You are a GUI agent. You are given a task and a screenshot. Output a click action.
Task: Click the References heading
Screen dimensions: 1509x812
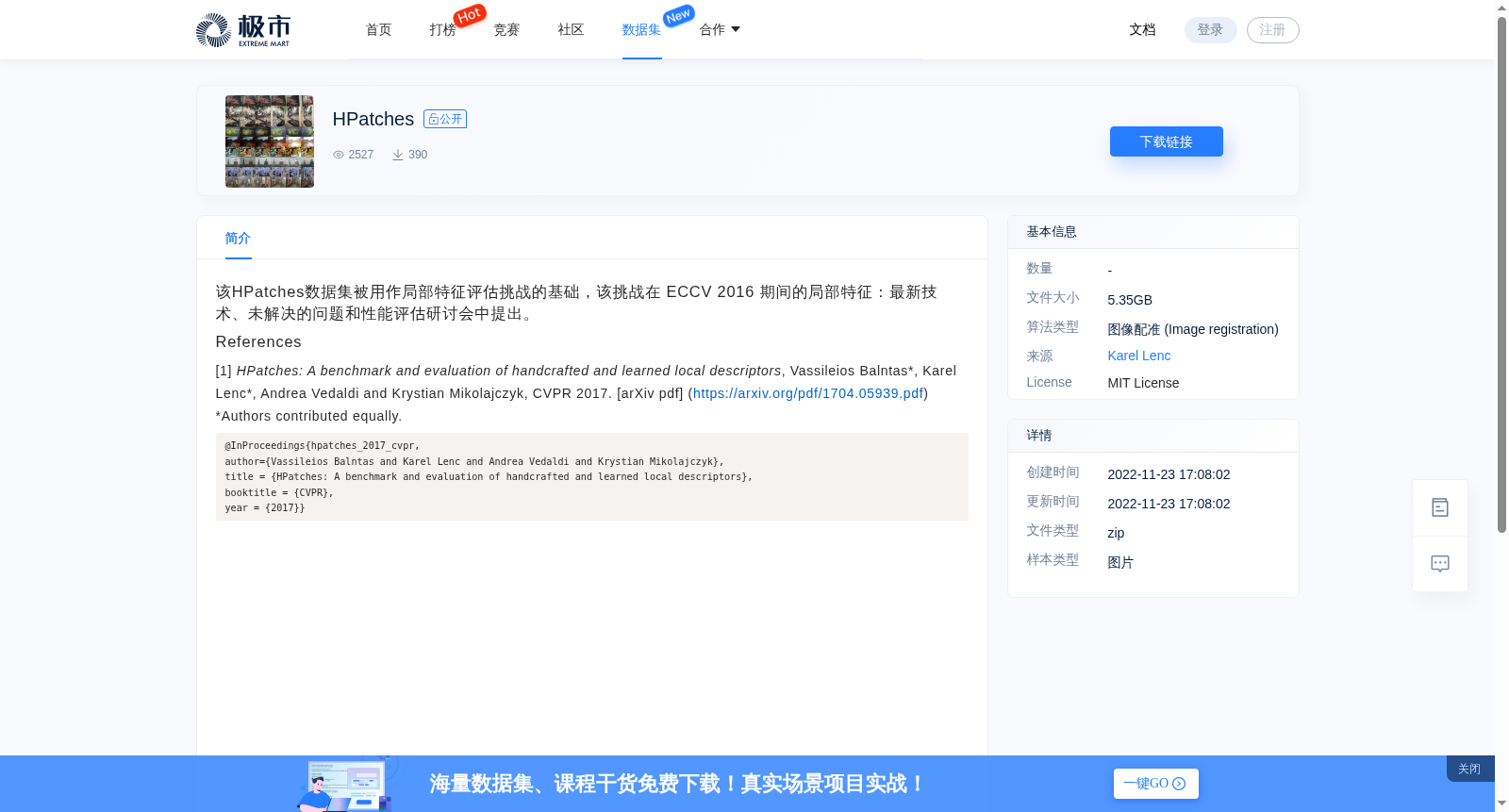coord(258,342)
